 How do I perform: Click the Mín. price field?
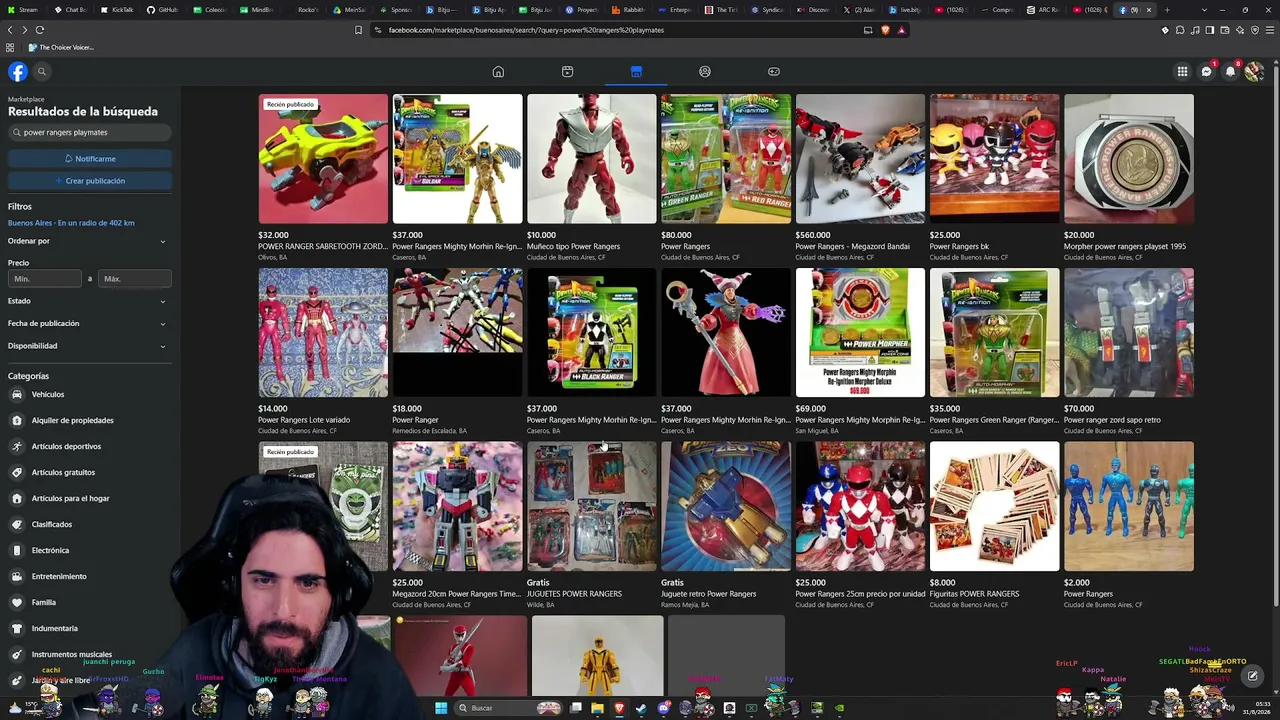coord(45,279)
